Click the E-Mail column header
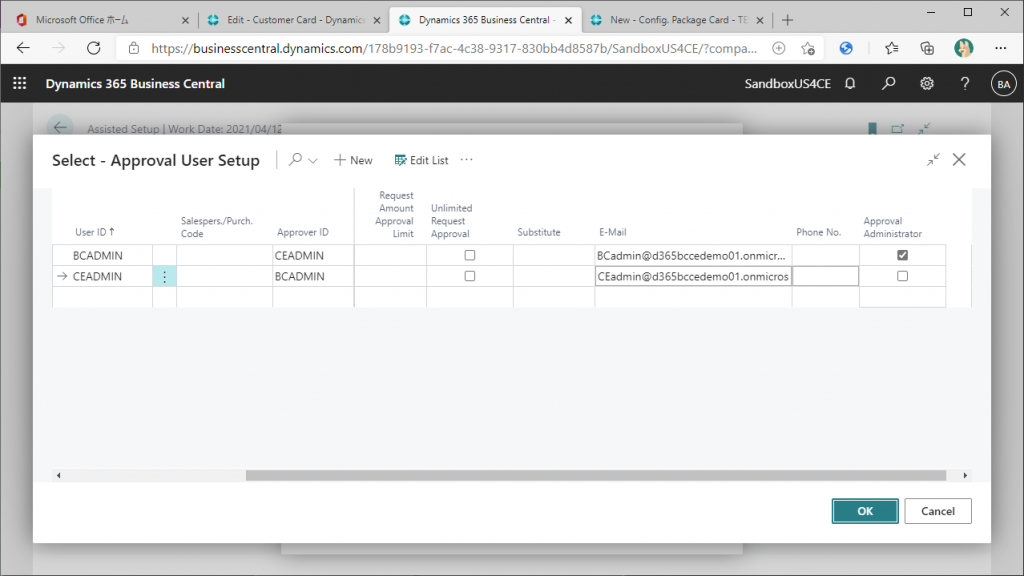Image resolution: width=1024 pixels, height=576 pixels. 613,232
